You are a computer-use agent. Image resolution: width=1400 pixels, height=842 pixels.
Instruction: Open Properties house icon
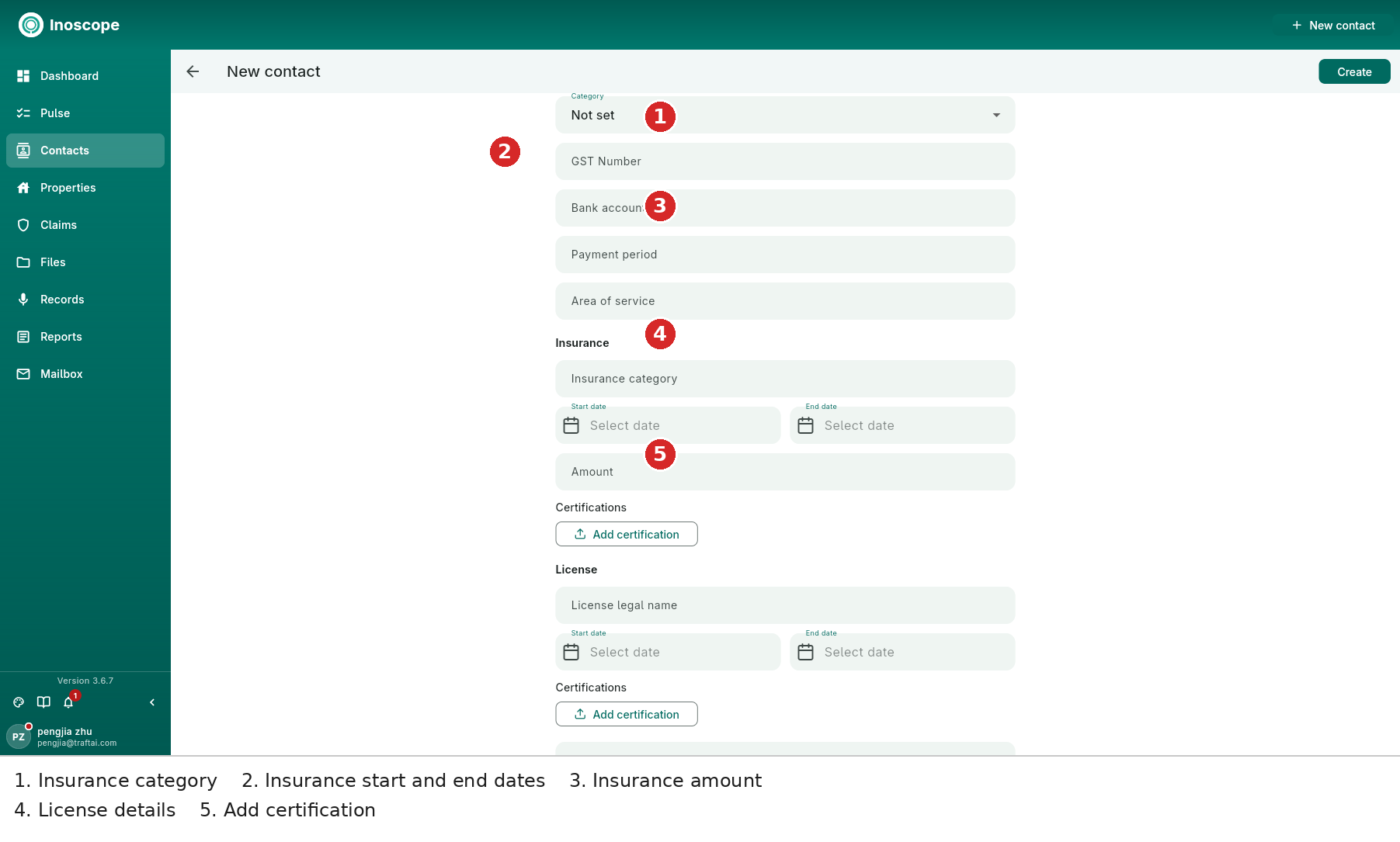[x=23, y=188]
